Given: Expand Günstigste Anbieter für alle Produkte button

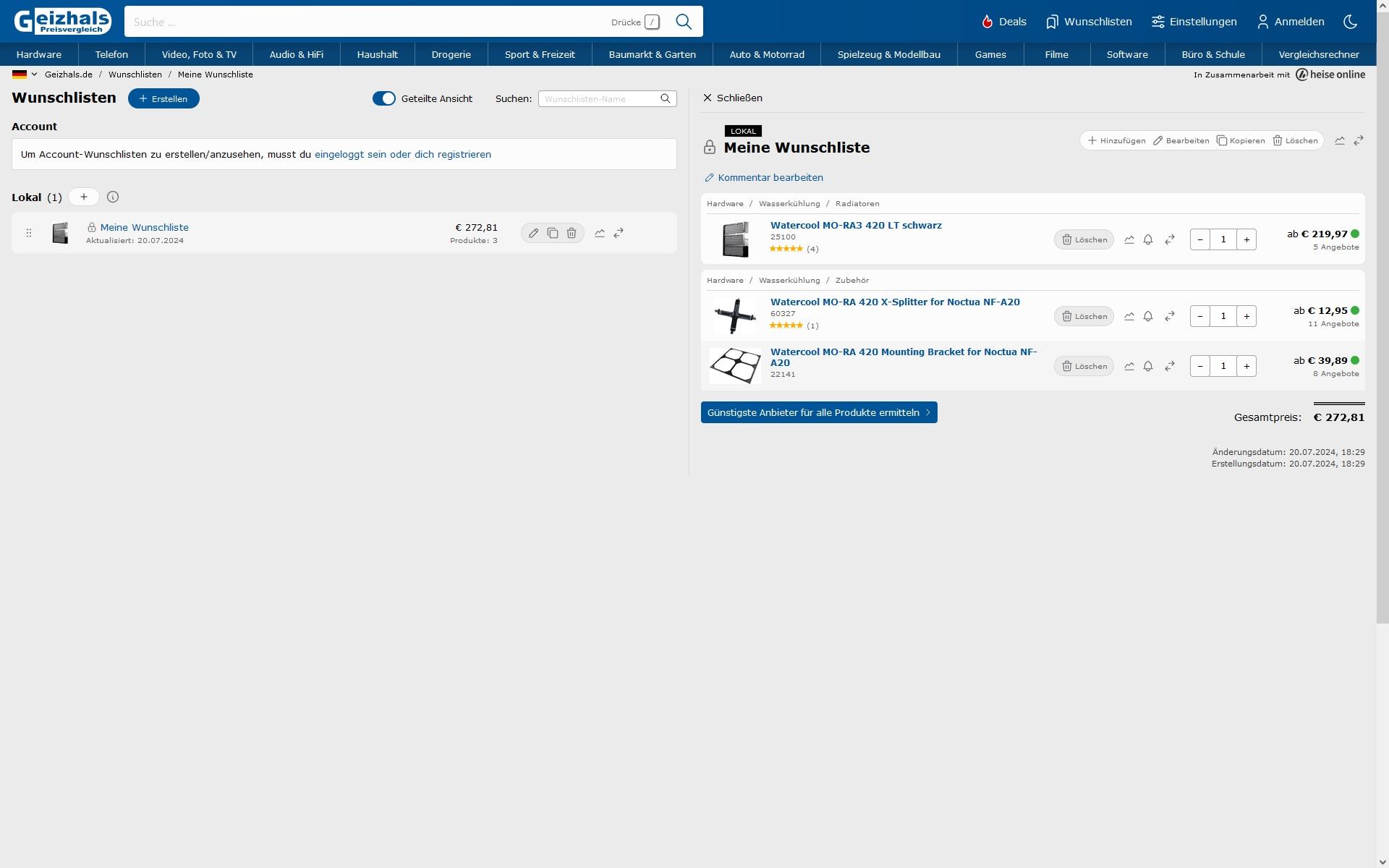Looking at the screenshot, I should pos(819,412).
